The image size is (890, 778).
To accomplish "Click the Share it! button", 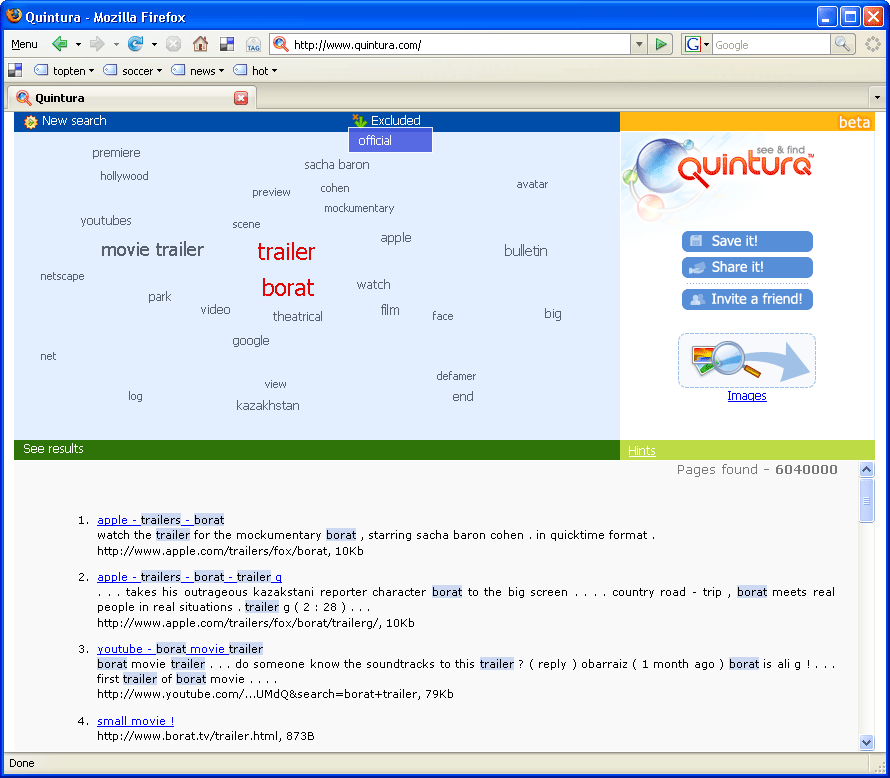I will pos(747,267).
